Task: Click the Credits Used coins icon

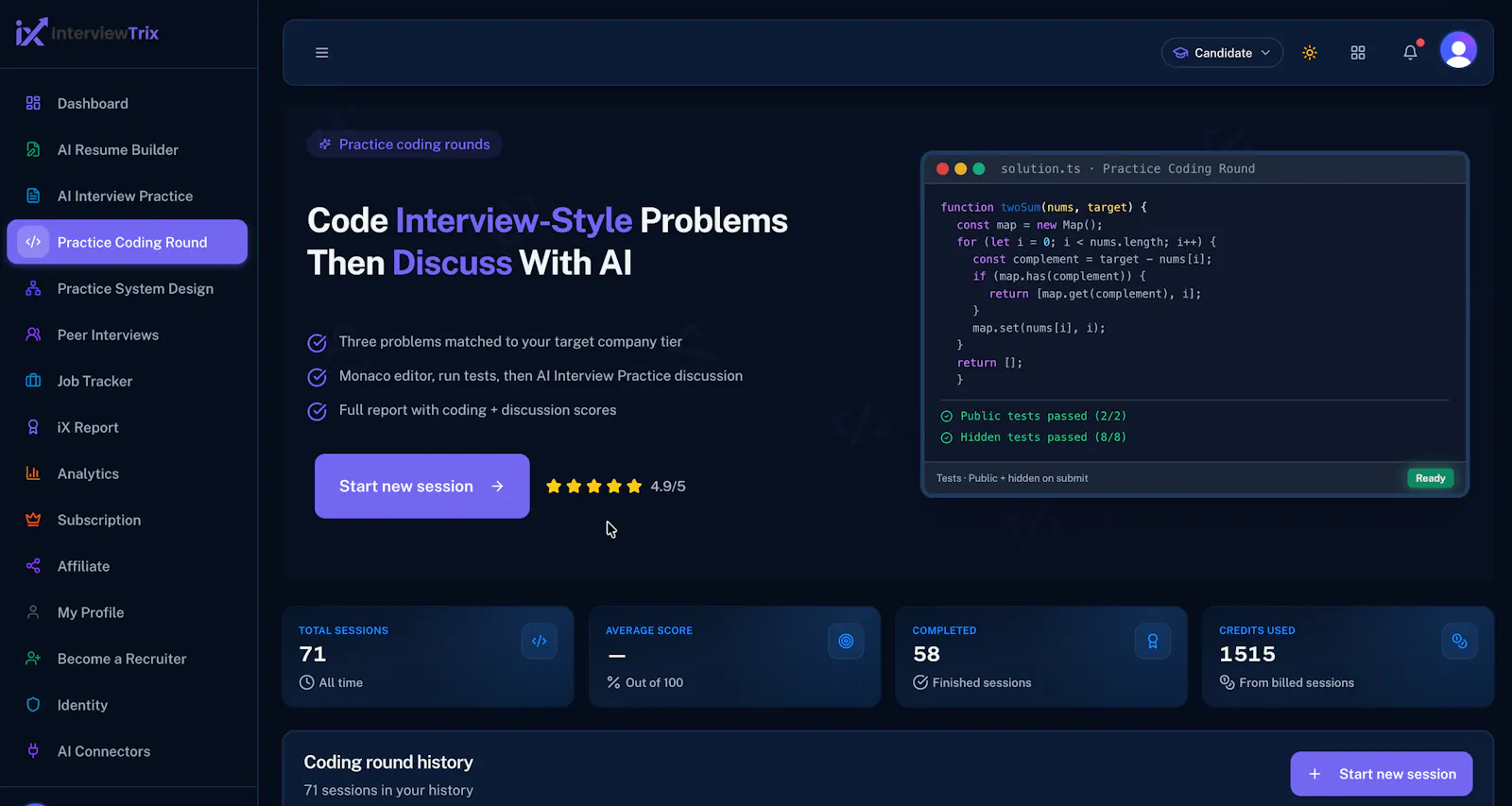Action: (x=1460, y=641)
